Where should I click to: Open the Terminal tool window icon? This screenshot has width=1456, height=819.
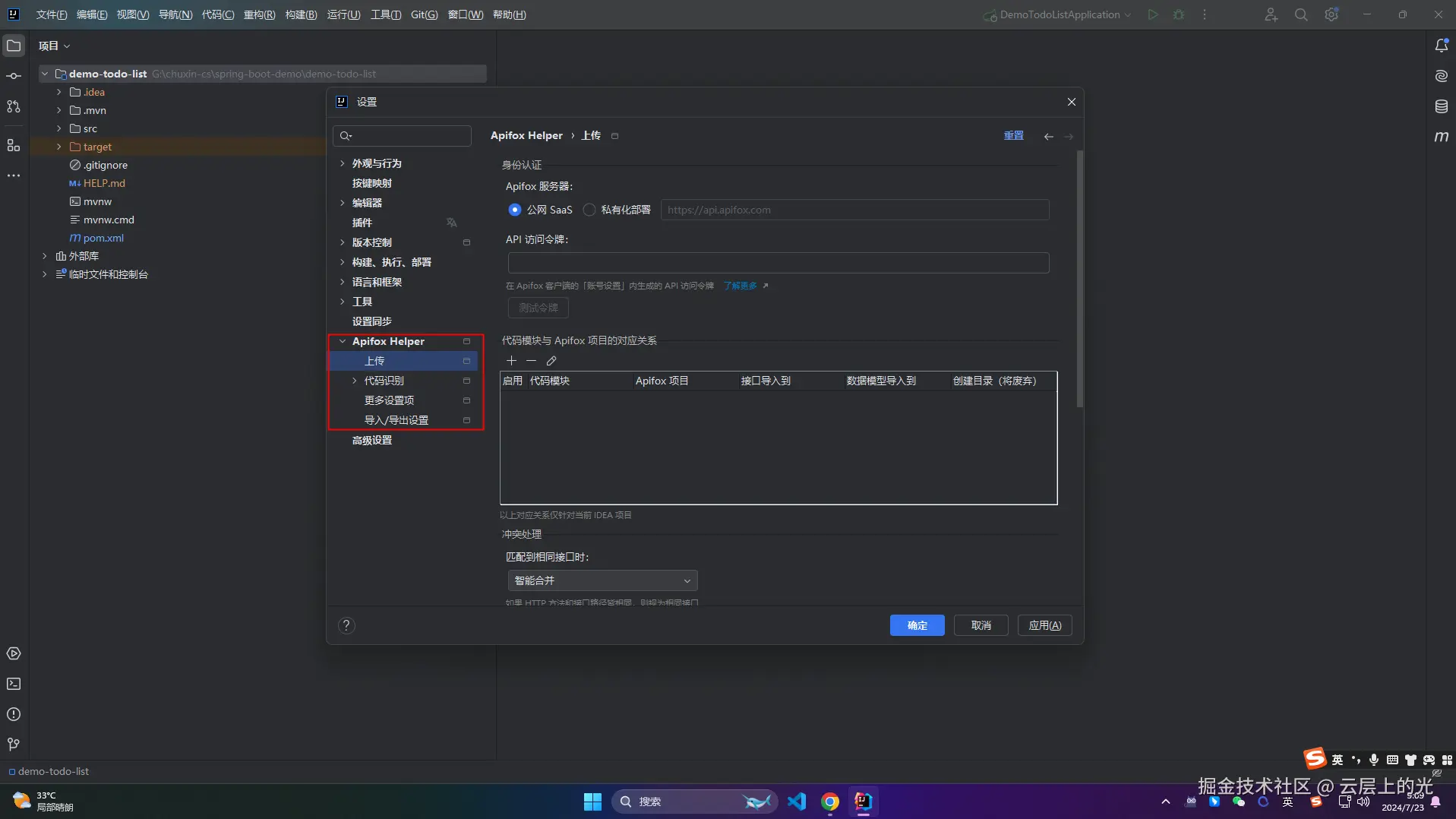(14, 684)
